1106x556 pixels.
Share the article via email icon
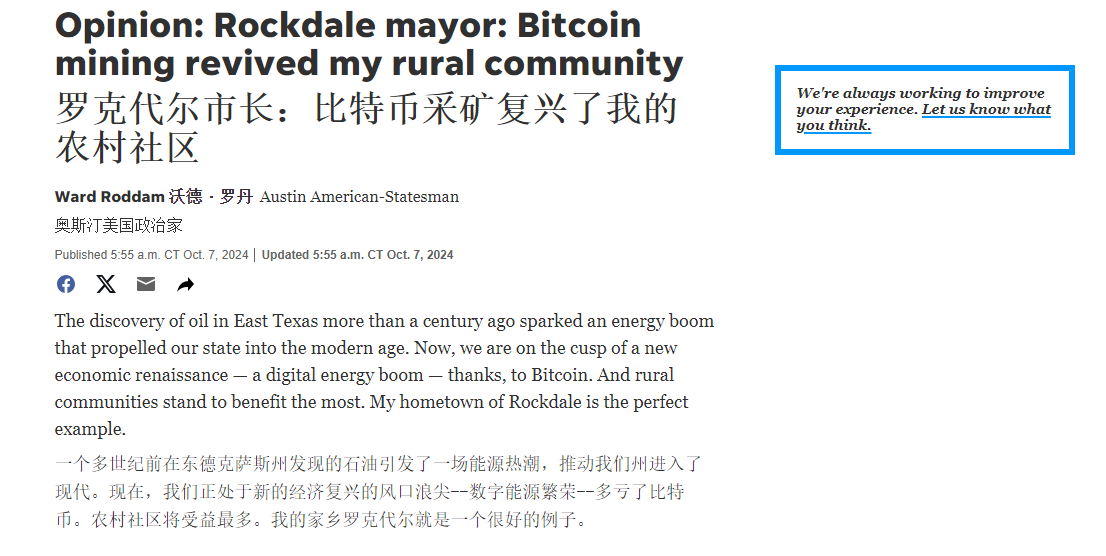click(x=146, y=284)
